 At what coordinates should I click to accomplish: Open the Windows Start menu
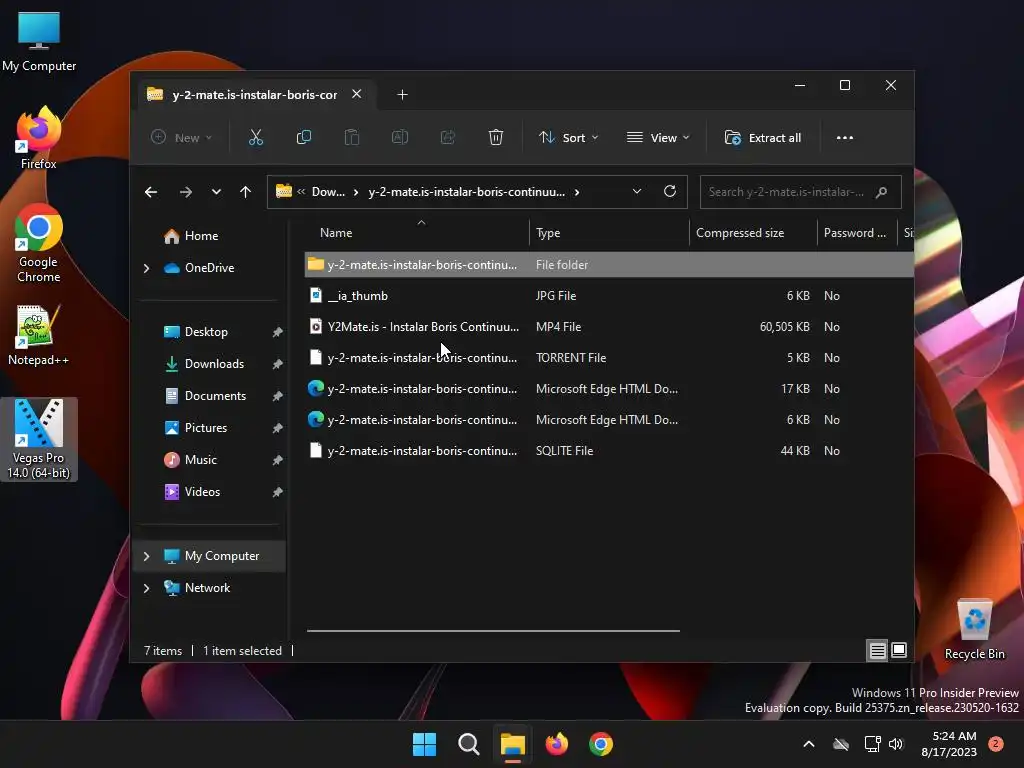coord(424,744)
